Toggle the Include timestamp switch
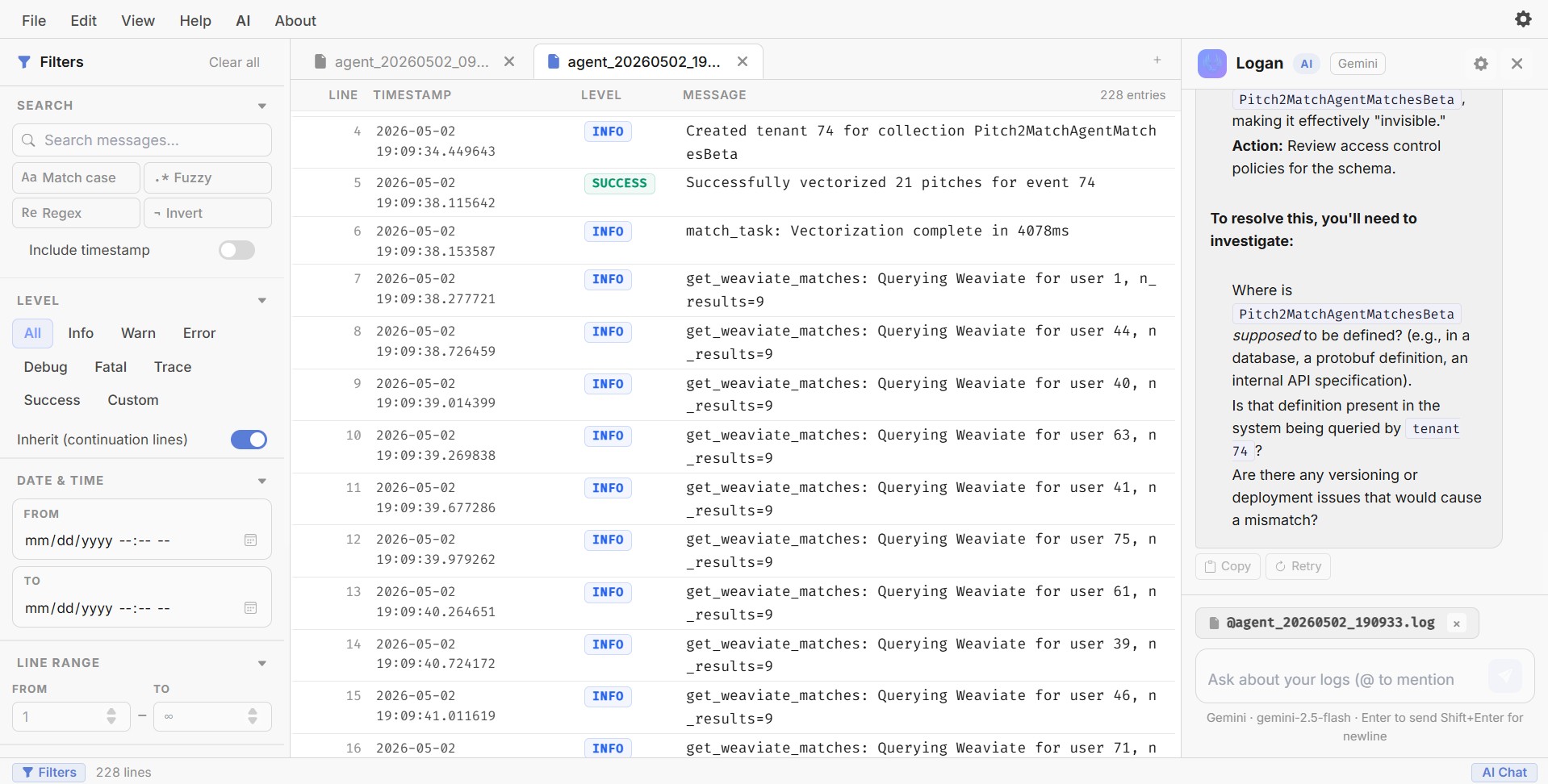Screen dimensions: 1548x784 [236, 250]
